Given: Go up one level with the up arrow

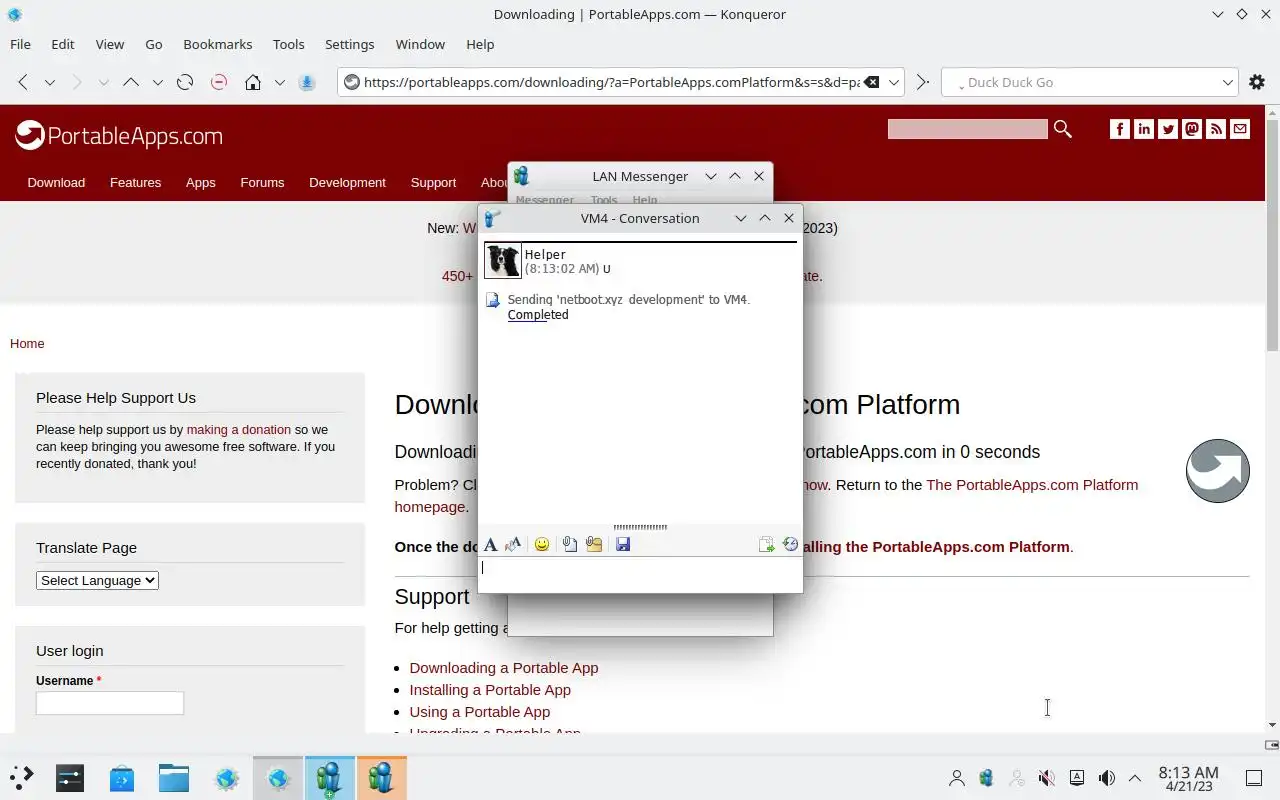Looking at the screenshot, I should pos(131,82).
